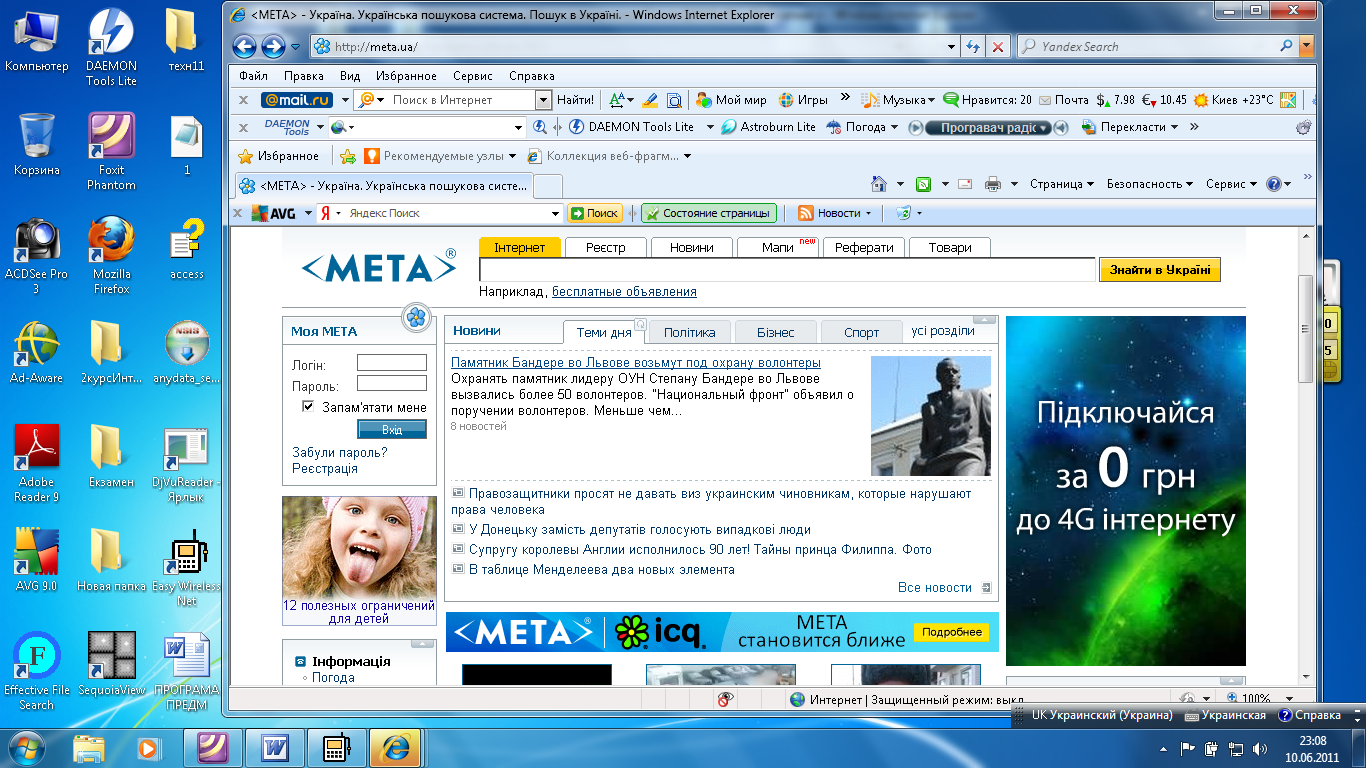Click the Word icon on the taskbar
The width and height of the screenshot is (1366, 768).
273,748
